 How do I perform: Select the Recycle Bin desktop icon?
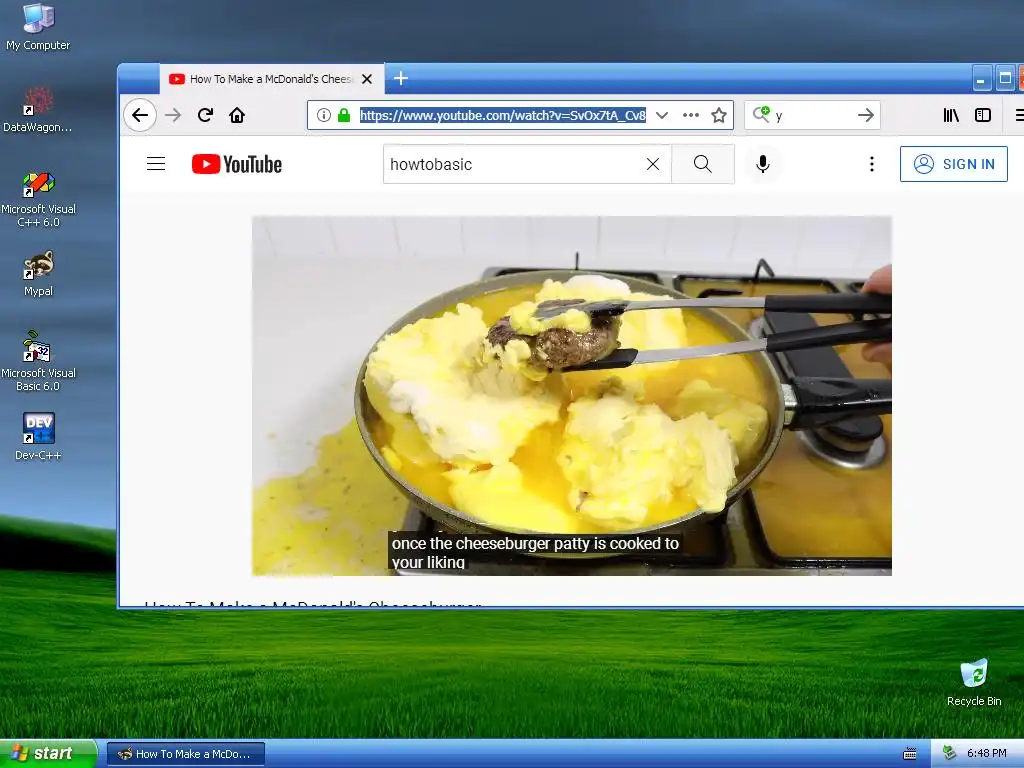click(974, 683)
